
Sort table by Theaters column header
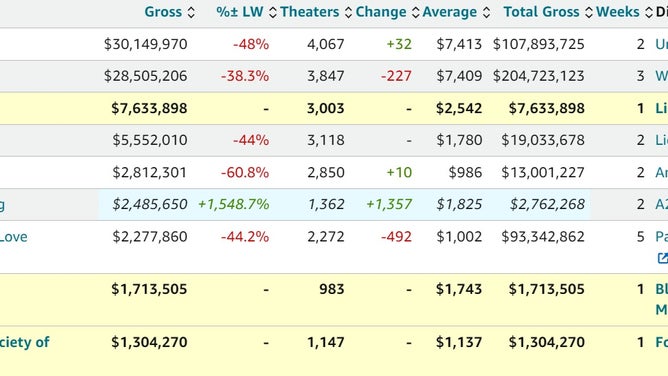pos(310,12)
